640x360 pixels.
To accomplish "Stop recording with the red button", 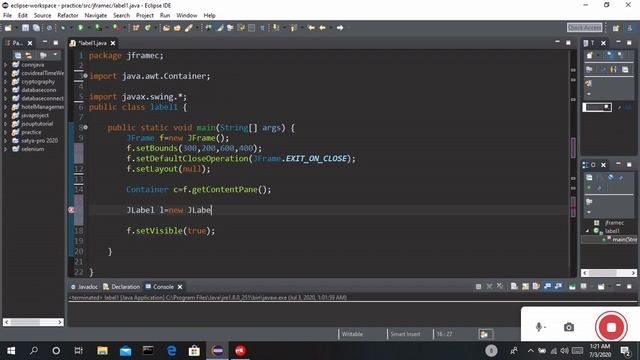I will coord(611,327).
